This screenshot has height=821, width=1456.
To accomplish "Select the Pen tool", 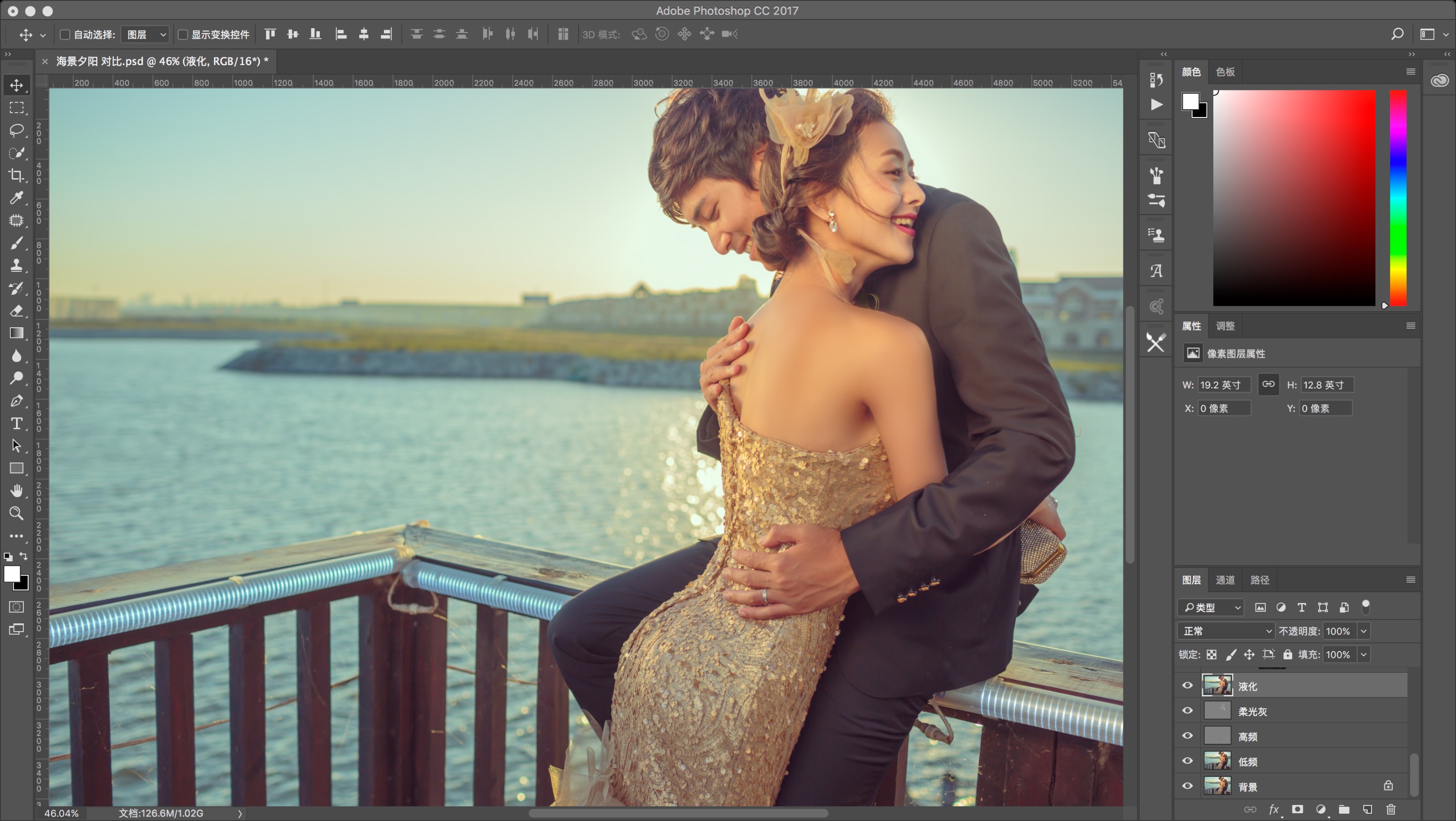I will click(17, 401).
